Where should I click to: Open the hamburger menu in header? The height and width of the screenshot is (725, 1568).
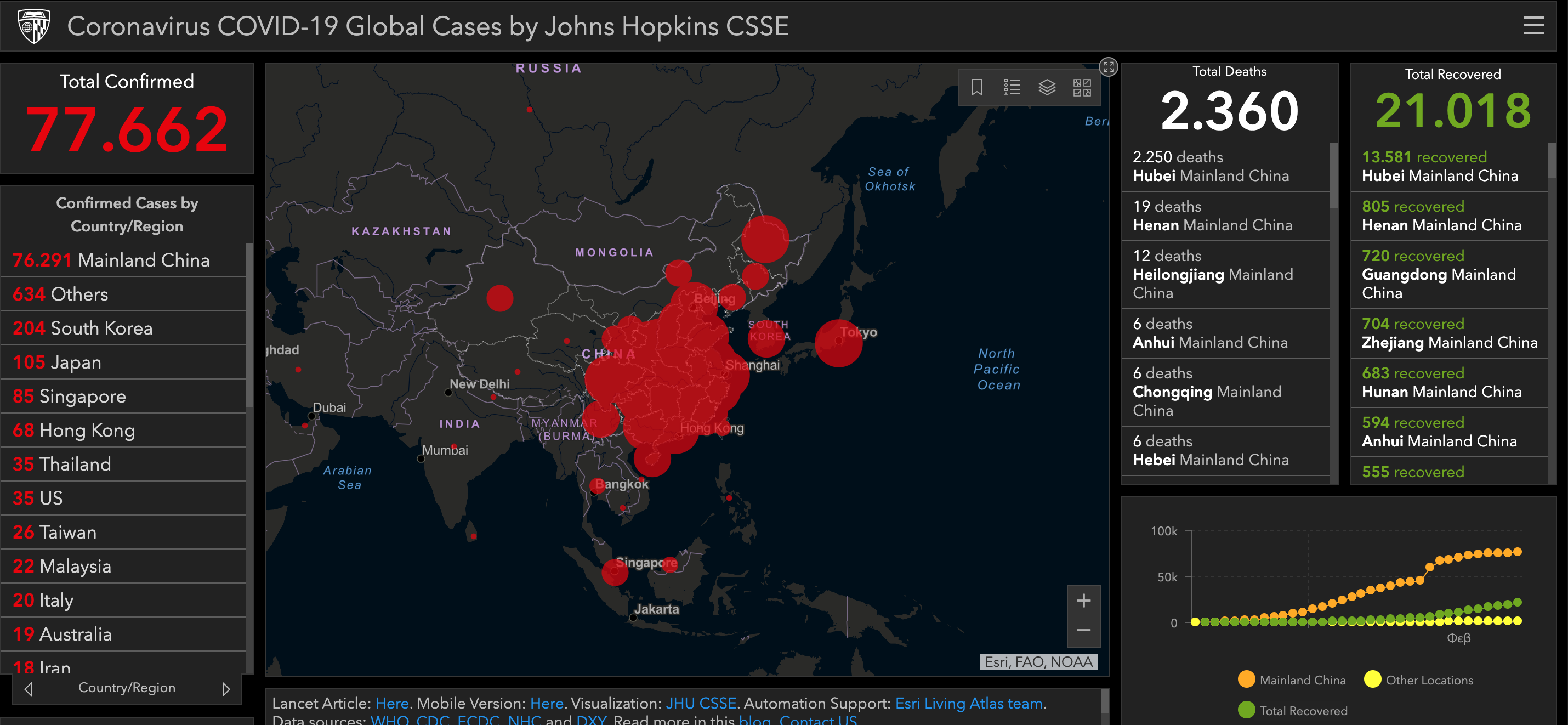tap(1533, 26)
